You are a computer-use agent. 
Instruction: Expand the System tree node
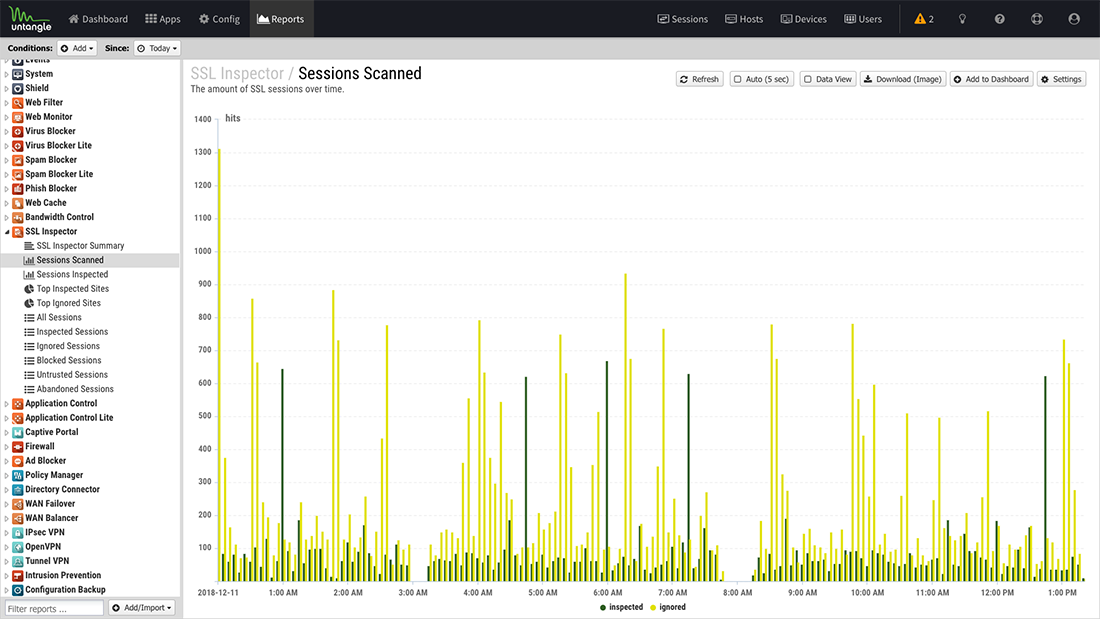[x=7, y=74]
